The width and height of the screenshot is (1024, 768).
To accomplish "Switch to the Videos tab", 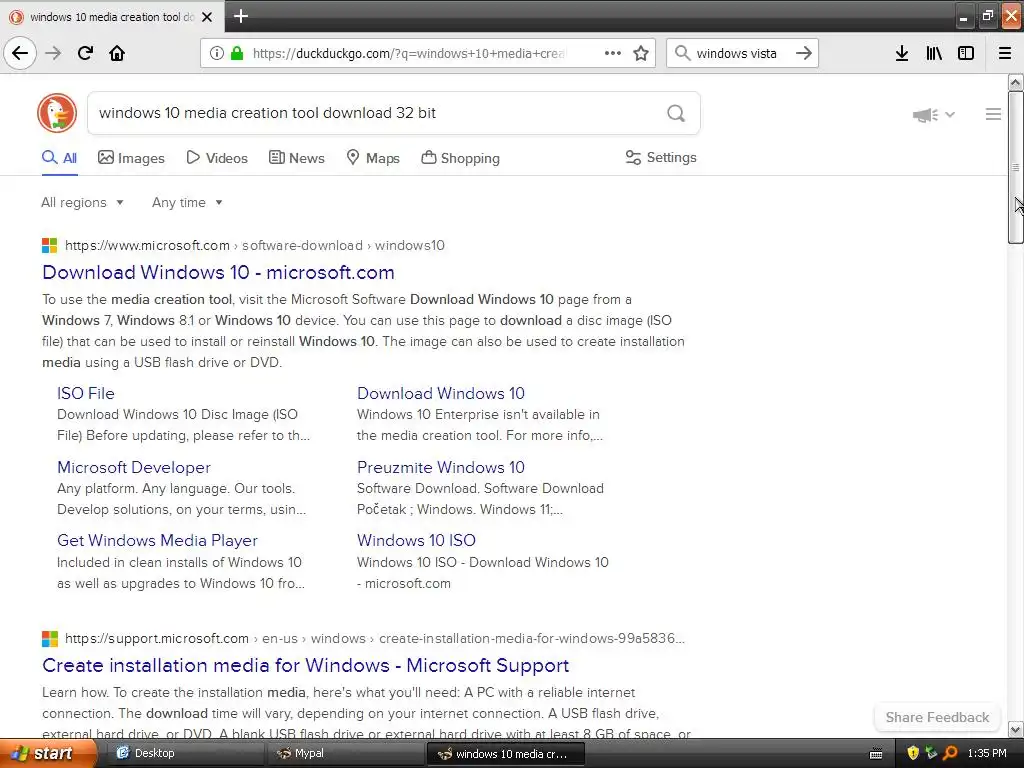I will [x=217, y=158].
